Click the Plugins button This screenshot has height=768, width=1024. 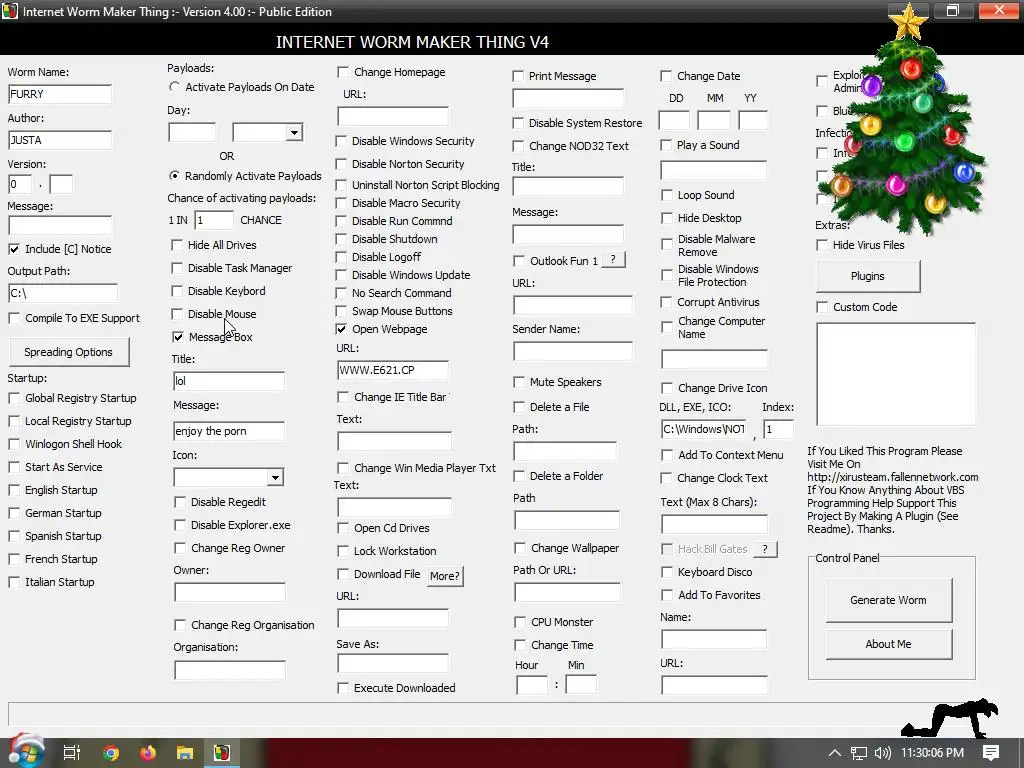point(868,276)
